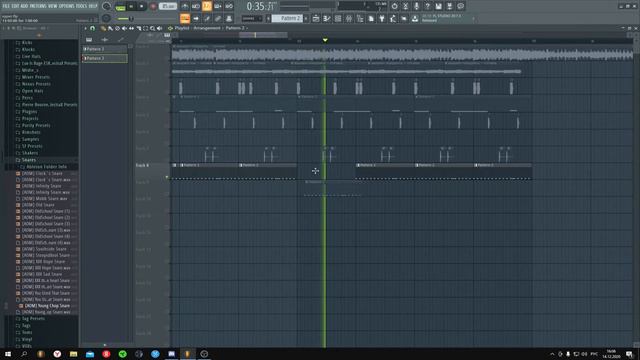Select the playlist paint brush tool
Screen dimensions: 640x360
(x=110, y=28)
